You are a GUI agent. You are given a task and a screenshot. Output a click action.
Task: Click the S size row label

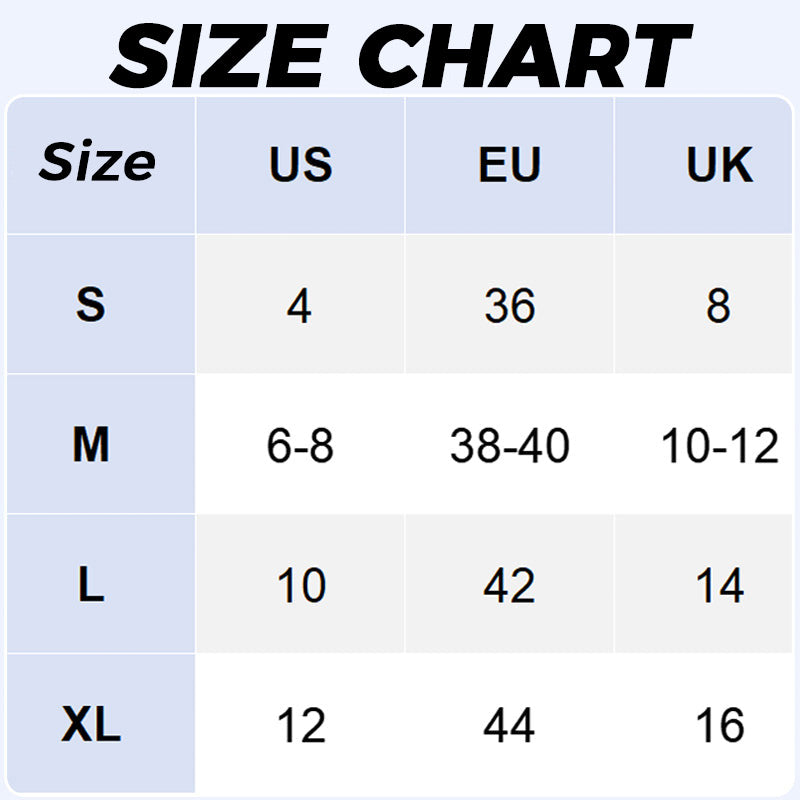pyautogui.click(x=90, y=305)
